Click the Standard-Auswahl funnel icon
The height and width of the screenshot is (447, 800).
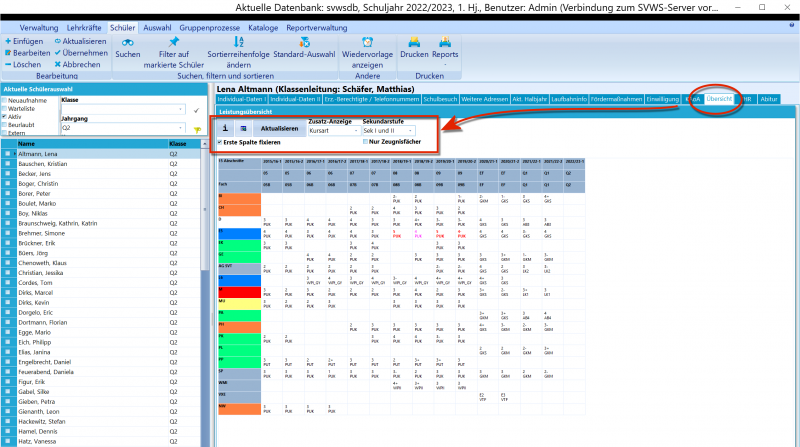point(305,42)
